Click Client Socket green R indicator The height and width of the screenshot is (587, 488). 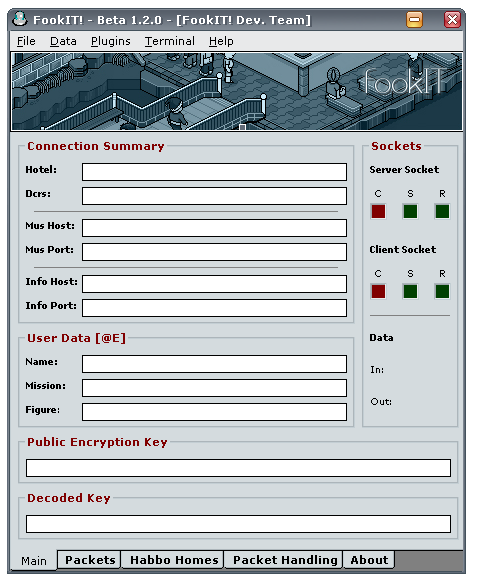coord(442,292)
